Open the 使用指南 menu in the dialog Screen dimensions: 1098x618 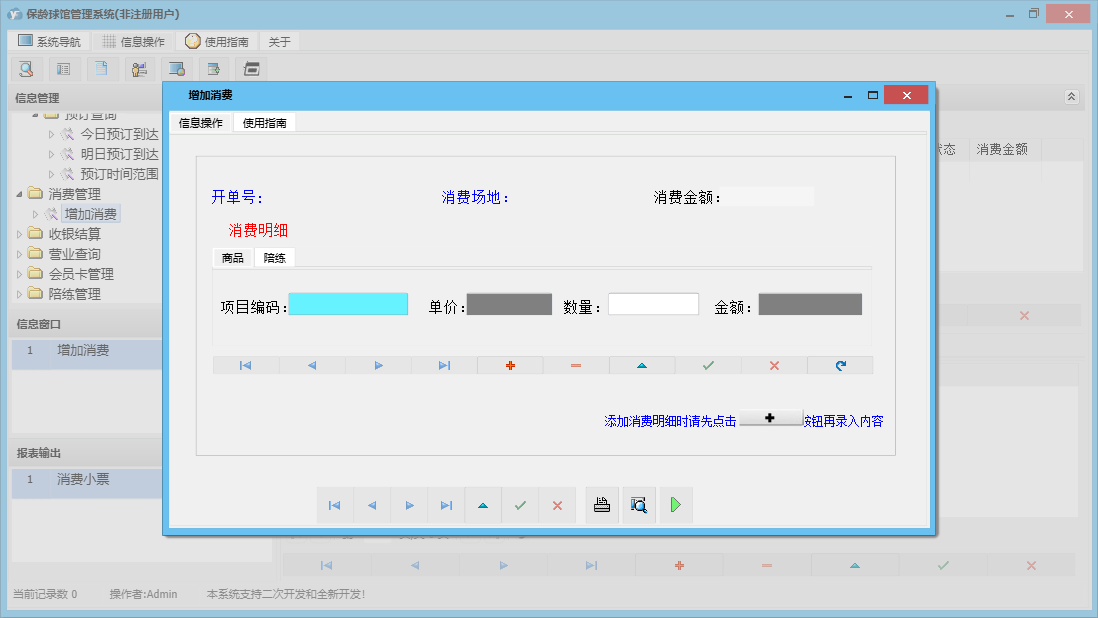(267, 122)
